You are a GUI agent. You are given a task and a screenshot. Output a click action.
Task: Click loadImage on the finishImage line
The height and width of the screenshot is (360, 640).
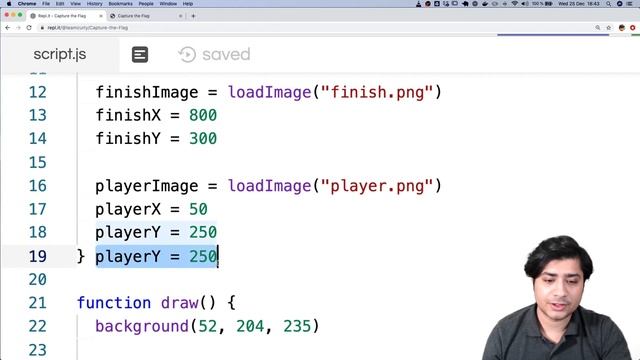tap(269, 92)
